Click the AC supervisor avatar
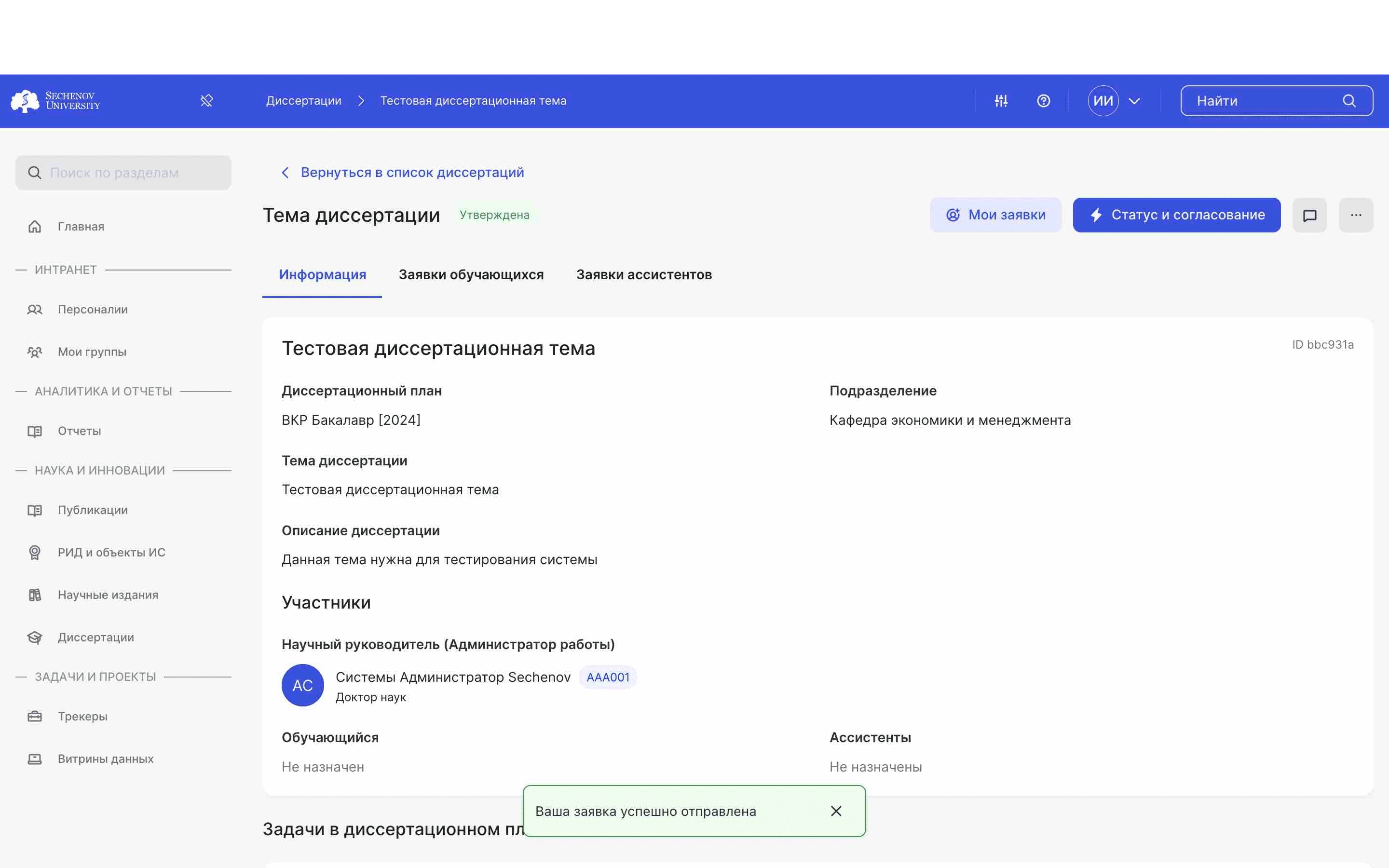Viewport: 1389px width, 868px height. [302, 685]
